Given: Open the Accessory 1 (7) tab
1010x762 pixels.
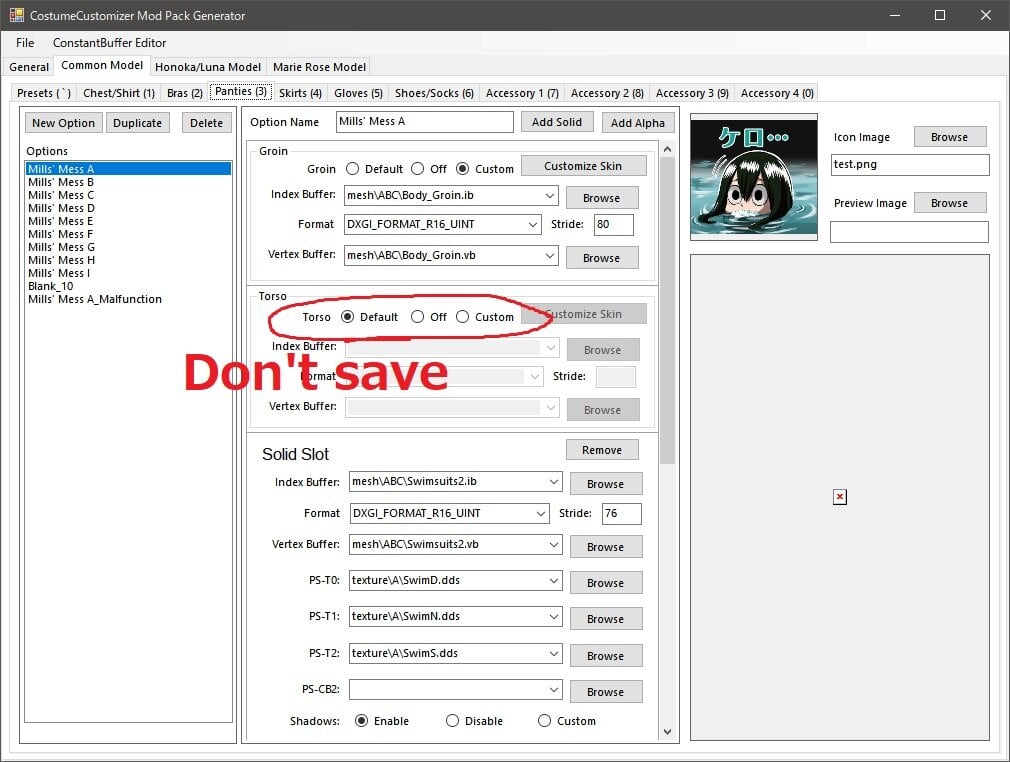Looking at the screenshot, I should (x=522, y=93).
